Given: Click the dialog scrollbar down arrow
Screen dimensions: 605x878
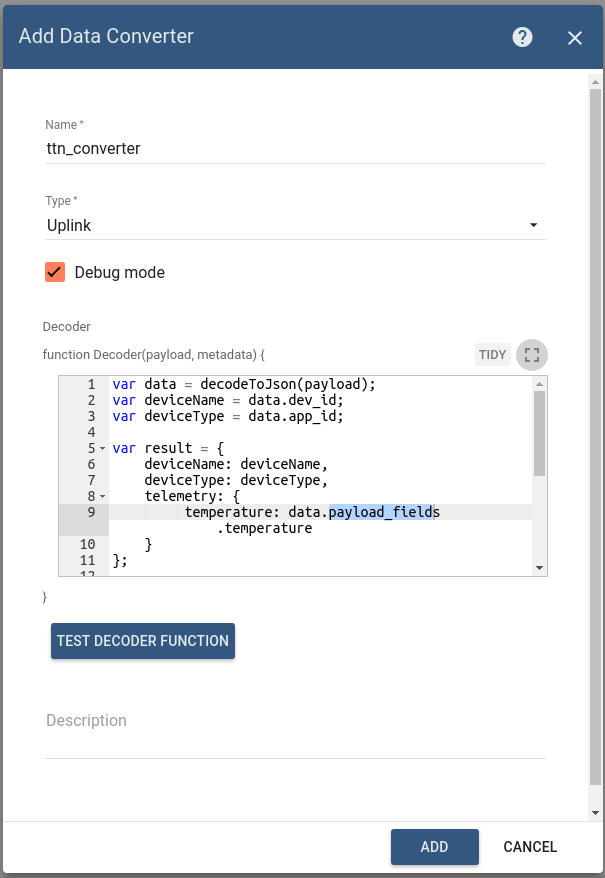Looking at the screenshot, I should 595,812.
